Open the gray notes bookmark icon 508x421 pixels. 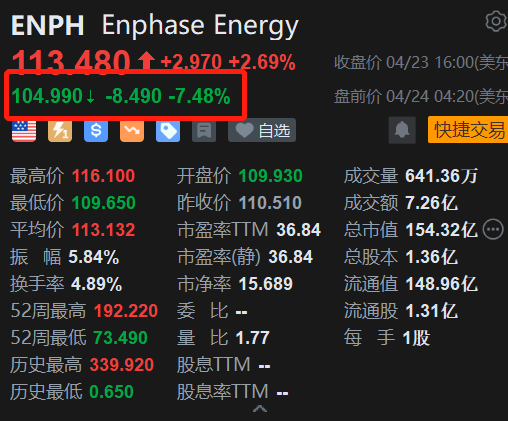pyautogui.click(x=204, y=130)
